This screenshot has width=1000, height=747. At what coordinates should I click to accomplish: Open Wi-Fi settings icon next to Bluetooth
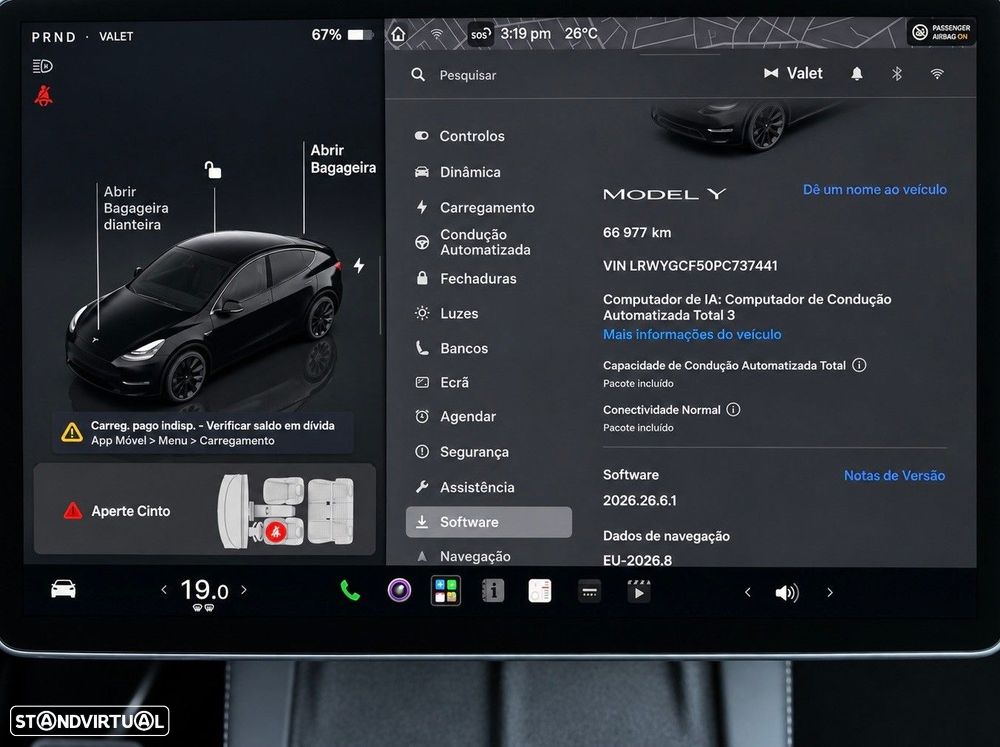937,74
